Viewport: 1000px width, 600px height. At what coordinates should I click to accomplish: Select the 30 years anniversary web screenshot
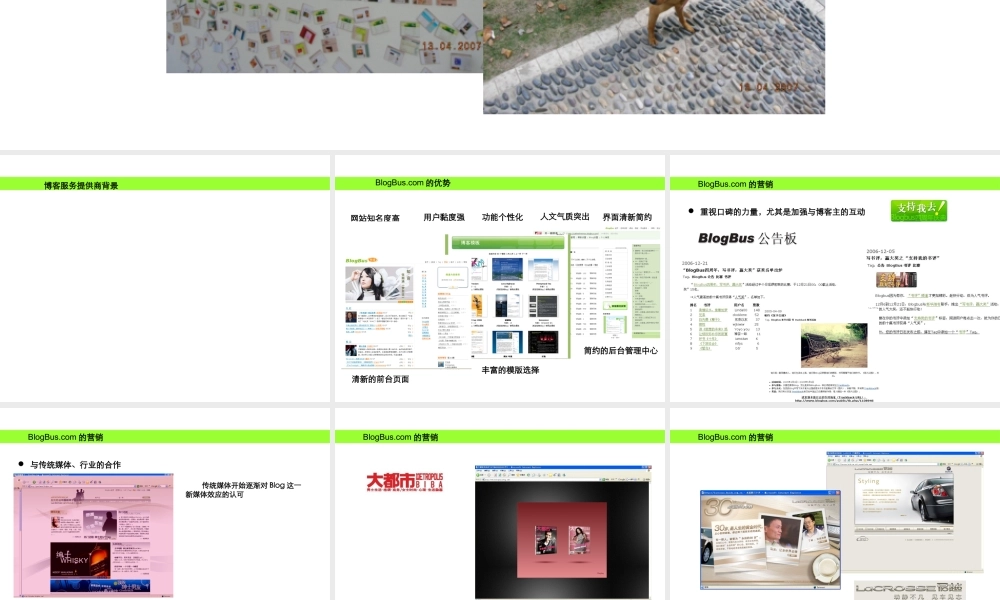click(x=770, y=539)
